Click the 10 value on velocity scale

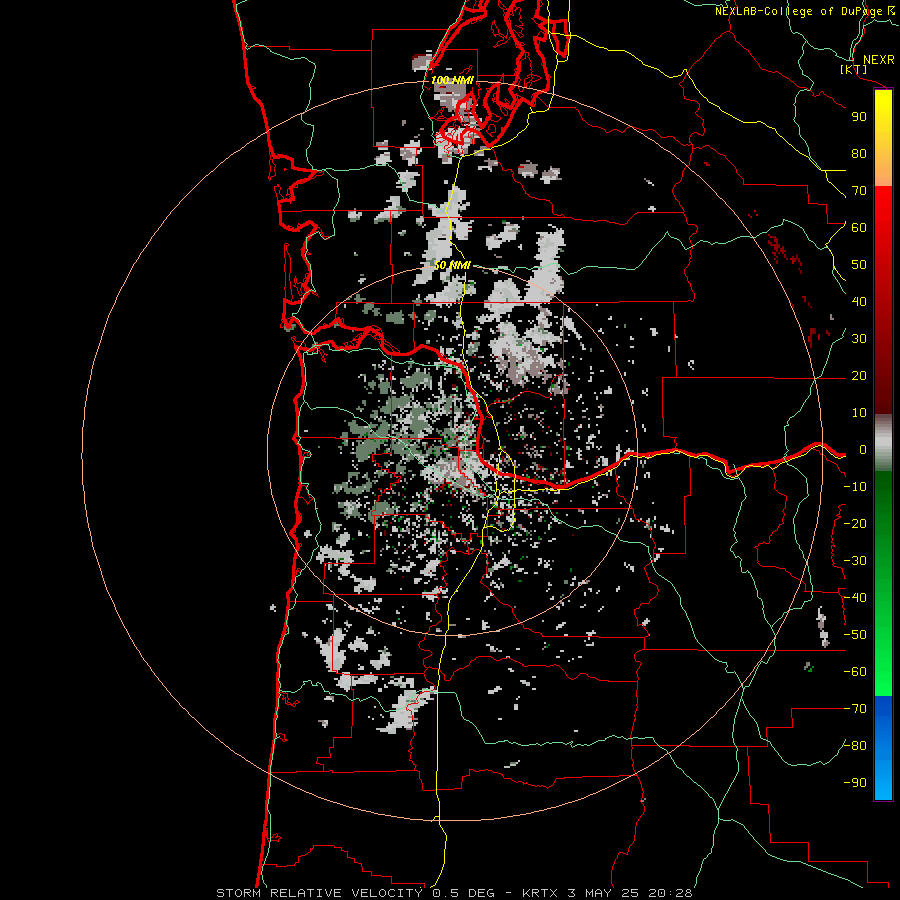click(859, 413)
